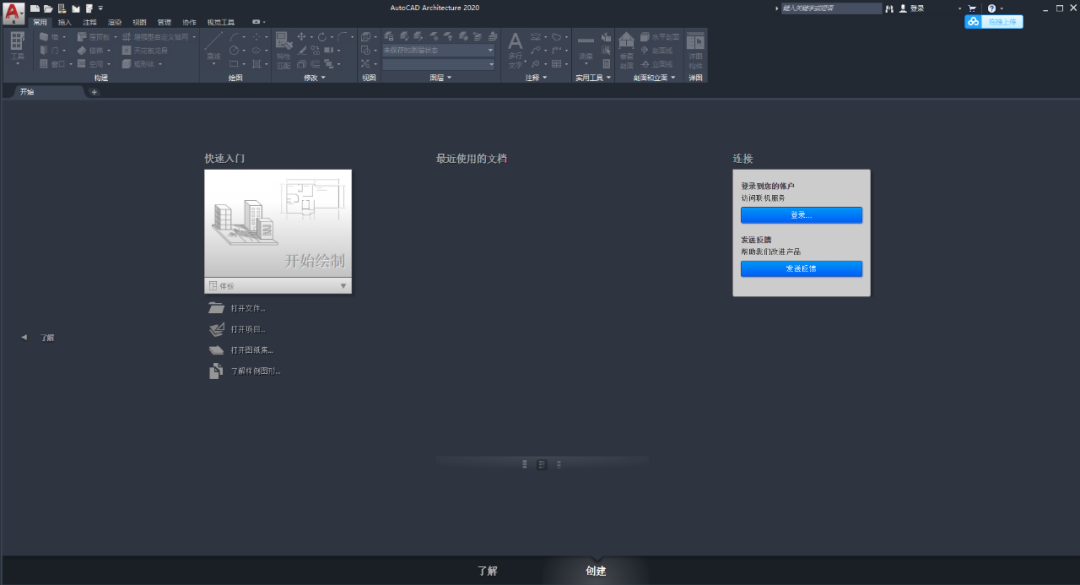Open the 管理 ribbon tab
The image size is (1080, 585).
pos(164,22)
